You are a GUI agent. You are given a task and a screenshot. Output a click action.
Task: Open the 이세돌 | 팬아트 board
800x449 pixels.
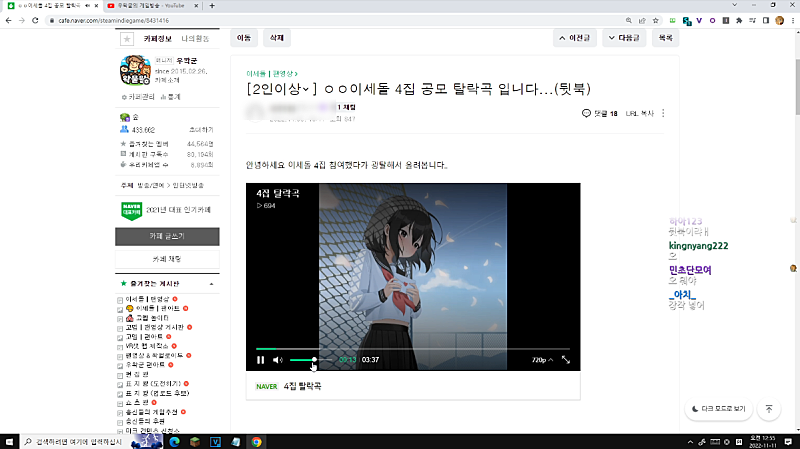coord(158,308)
